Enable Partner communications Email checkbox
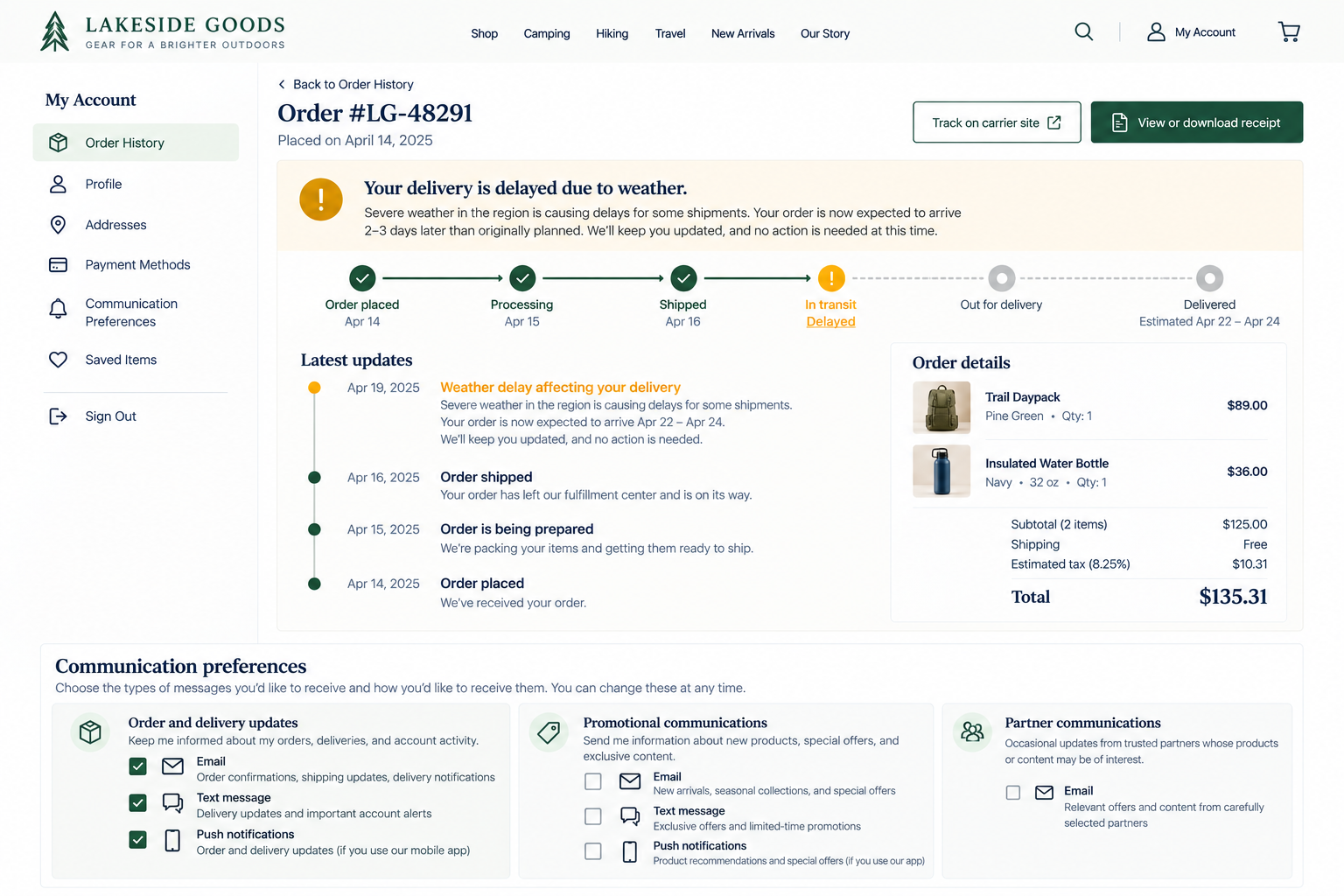Screen dimensions: 1344x896 click(1013, 793)
